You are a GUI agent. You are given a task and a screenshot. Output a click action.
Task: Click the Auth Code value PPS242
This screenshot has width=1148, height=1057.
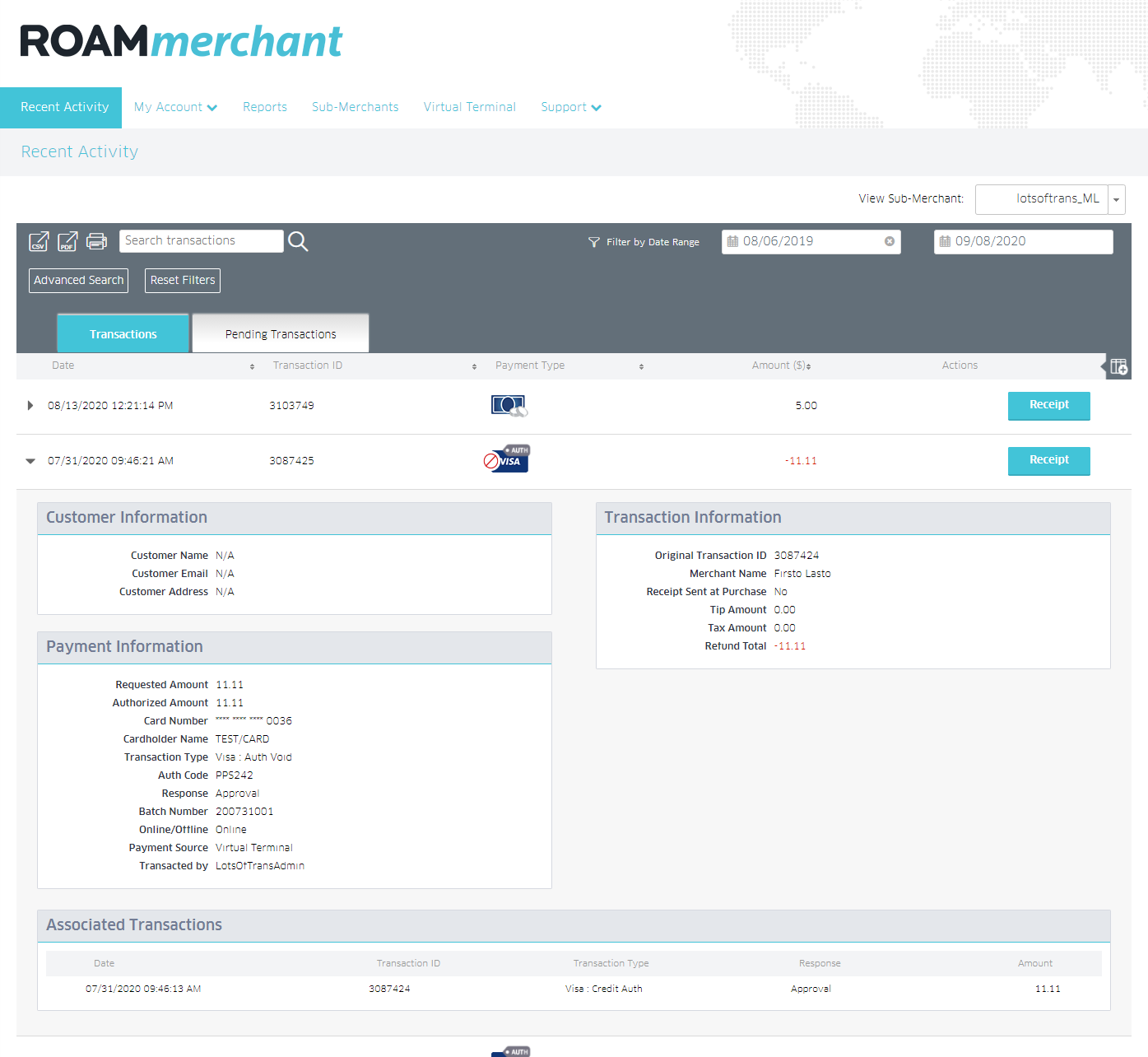[235, 775]
